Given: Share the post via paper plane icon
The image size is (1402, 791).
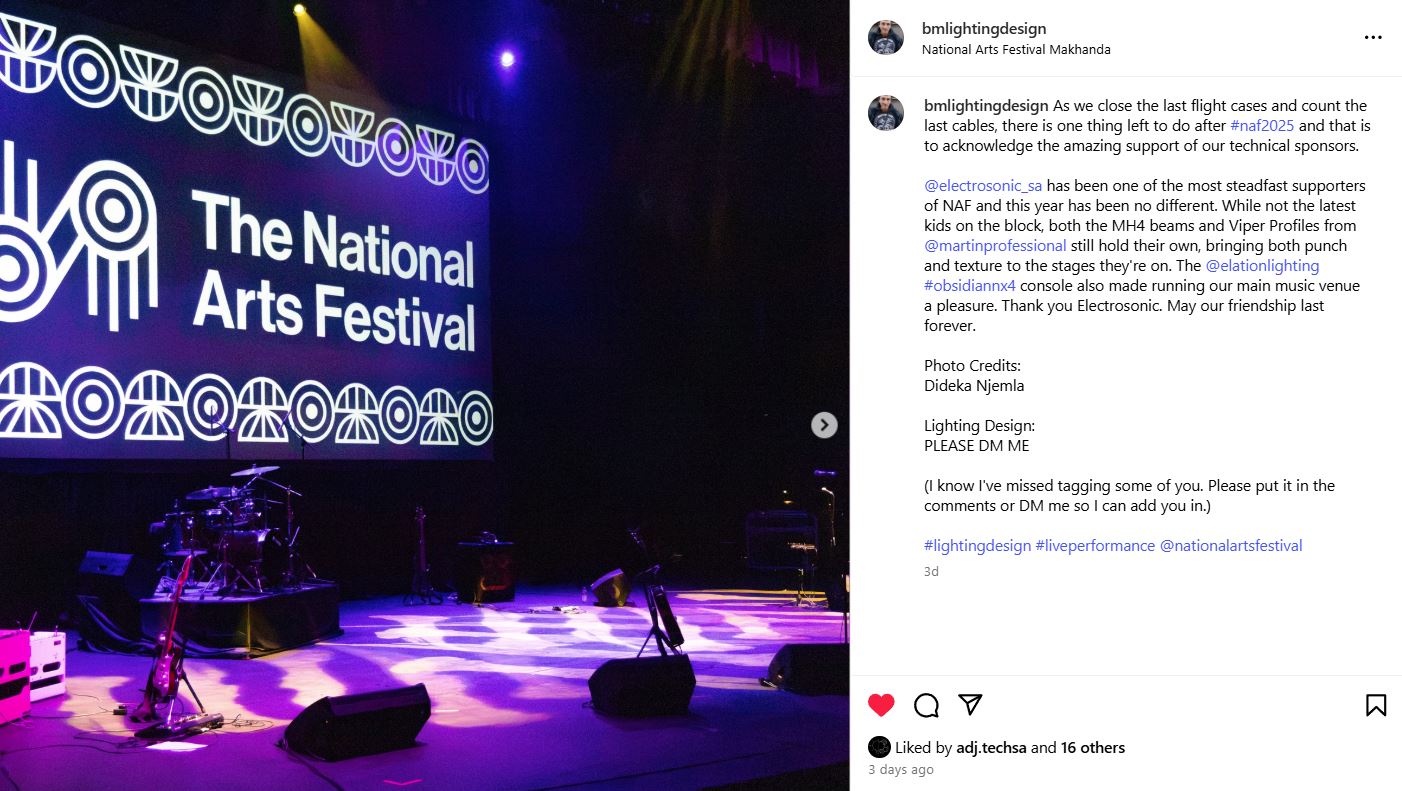Looking at the screenshot, I should pos(970,704).
